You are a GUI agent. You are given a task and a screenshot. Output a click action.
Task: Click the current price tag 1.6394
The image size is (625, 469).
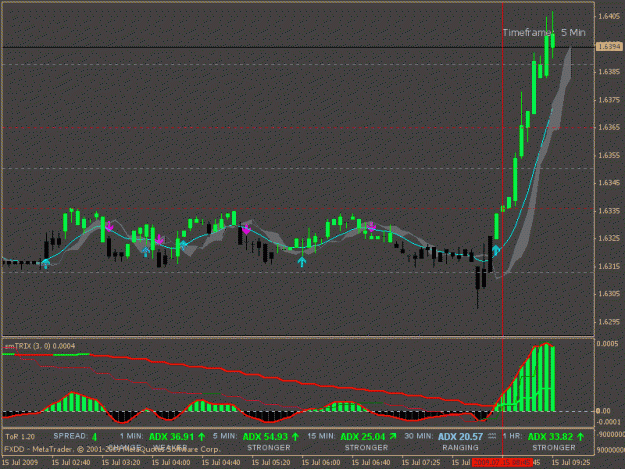pyautogui.click(x=609, y=47)
